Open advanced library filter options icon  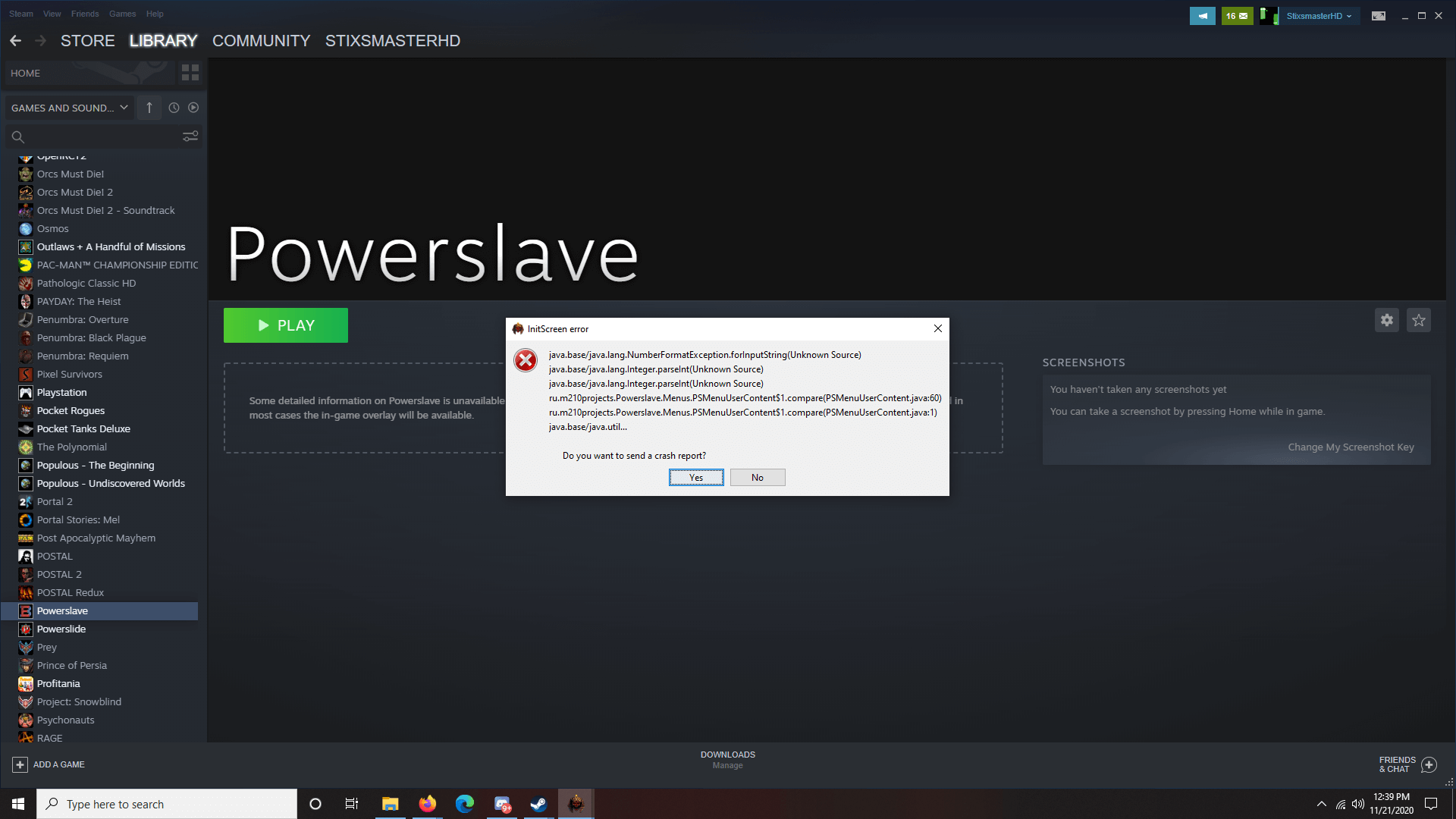tap(190, 136)
